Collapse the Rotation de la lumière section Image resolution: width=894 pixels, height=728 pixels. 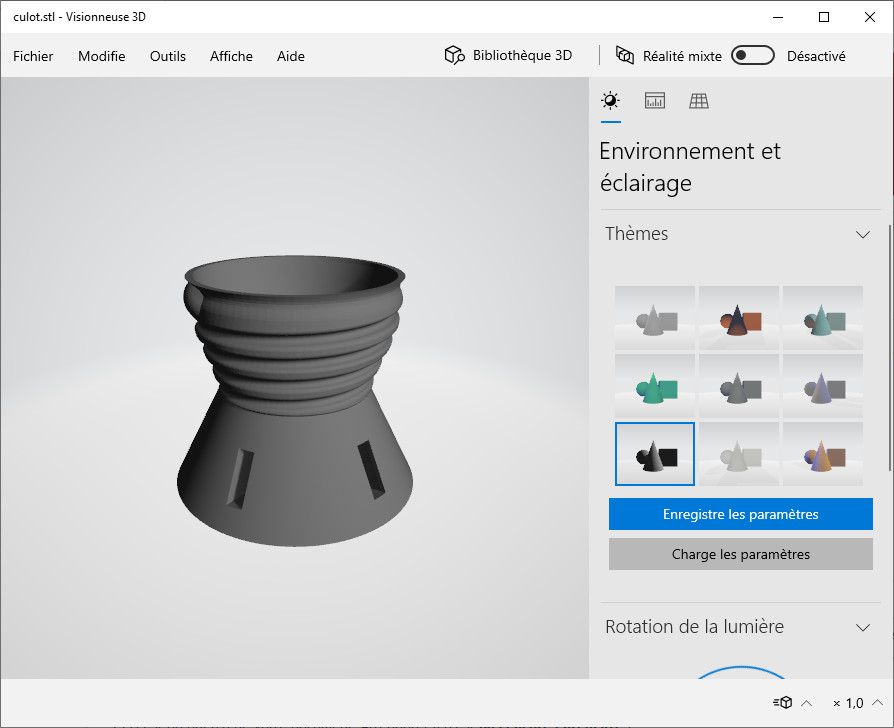(x=863, y=627)
